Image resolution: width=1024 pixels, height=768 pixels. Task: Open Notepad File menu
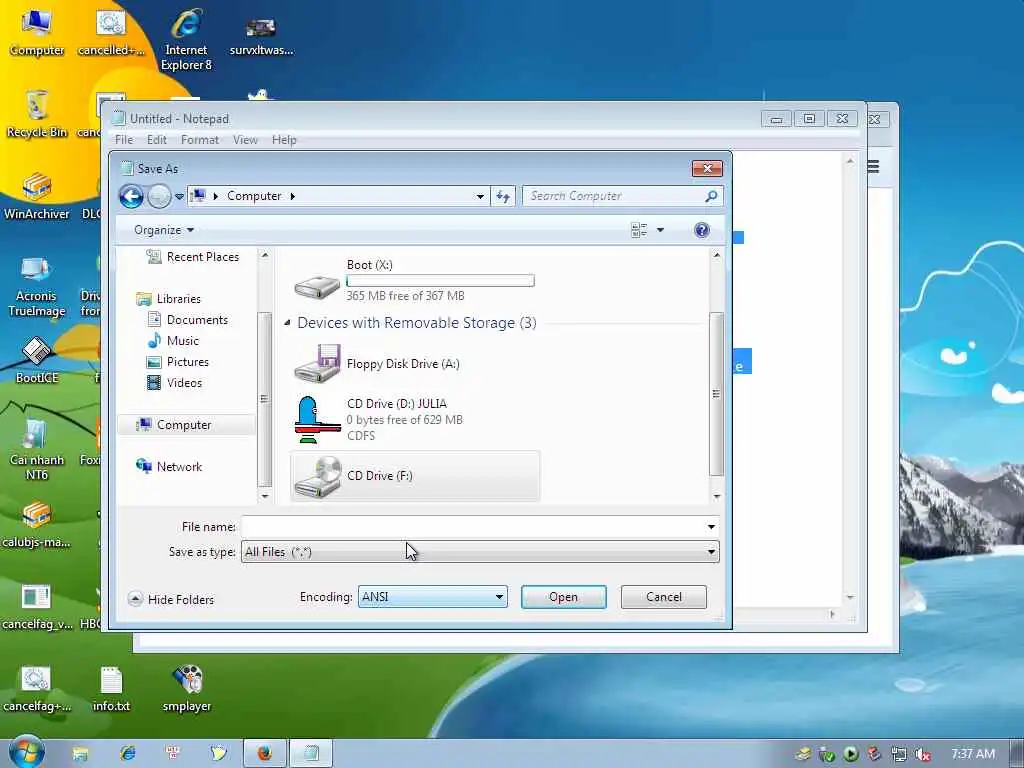click(x=124, y=139)
